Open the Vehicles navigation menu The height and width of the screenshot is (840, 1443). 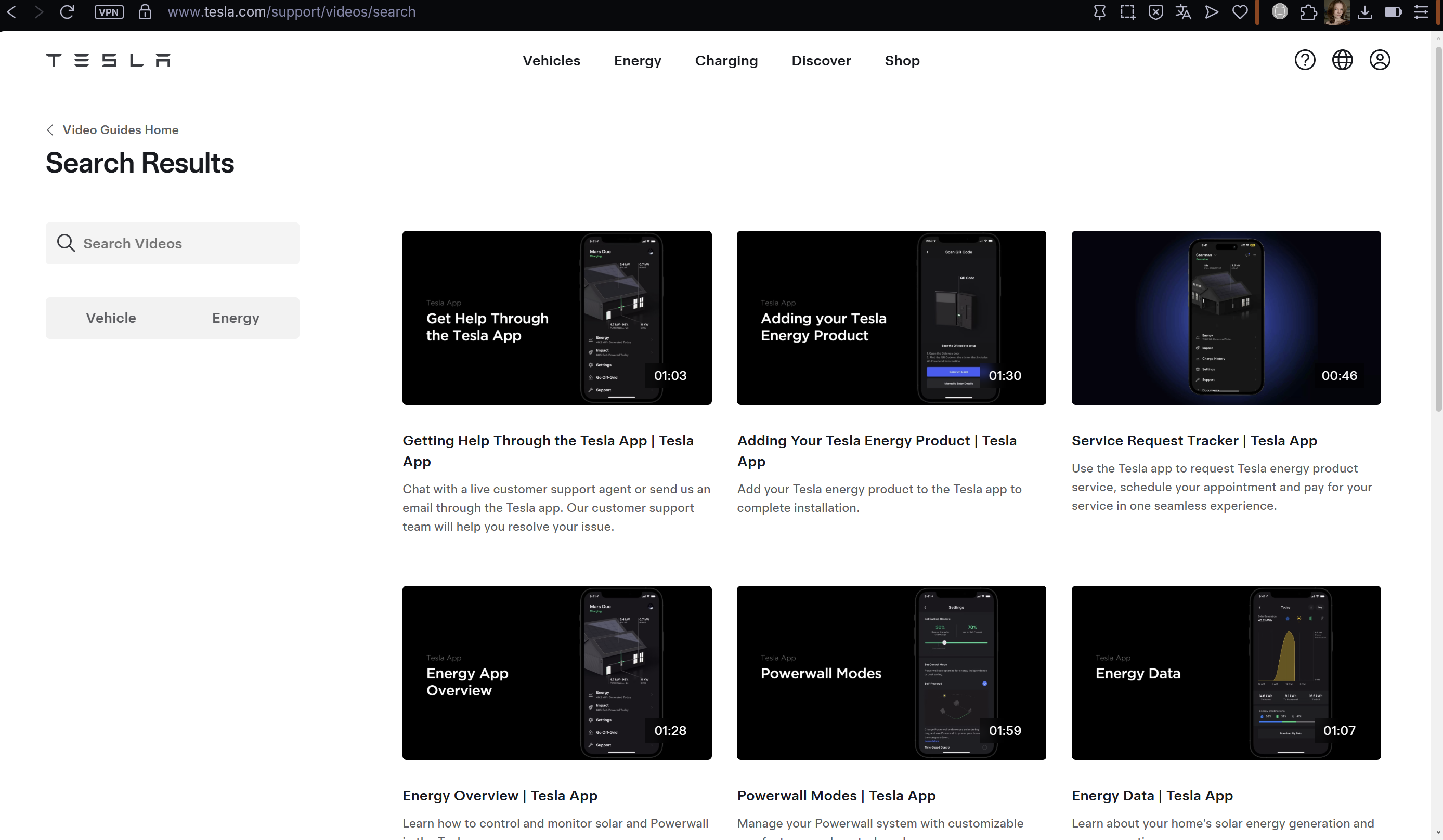(x=551, y=61)
